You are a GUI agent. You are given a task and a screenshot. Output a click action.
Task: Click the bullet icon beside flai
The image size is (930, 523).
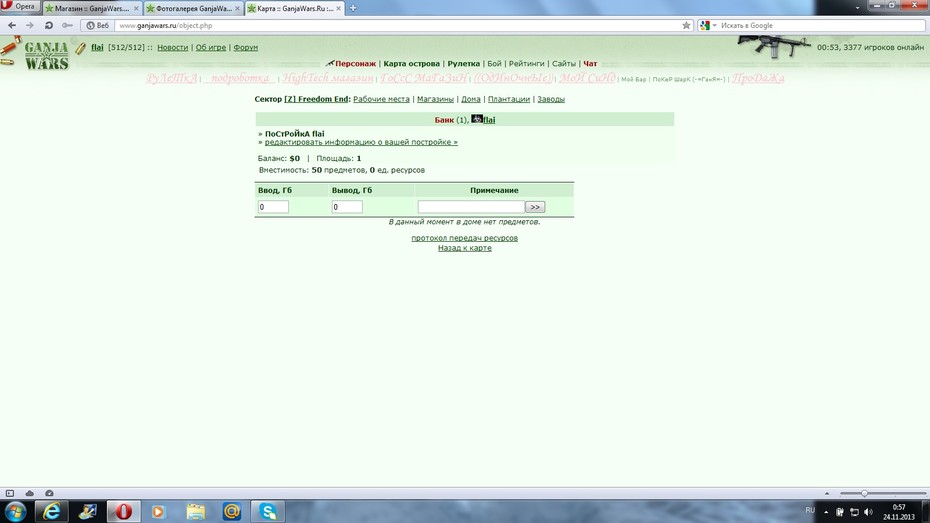[80, 48]
